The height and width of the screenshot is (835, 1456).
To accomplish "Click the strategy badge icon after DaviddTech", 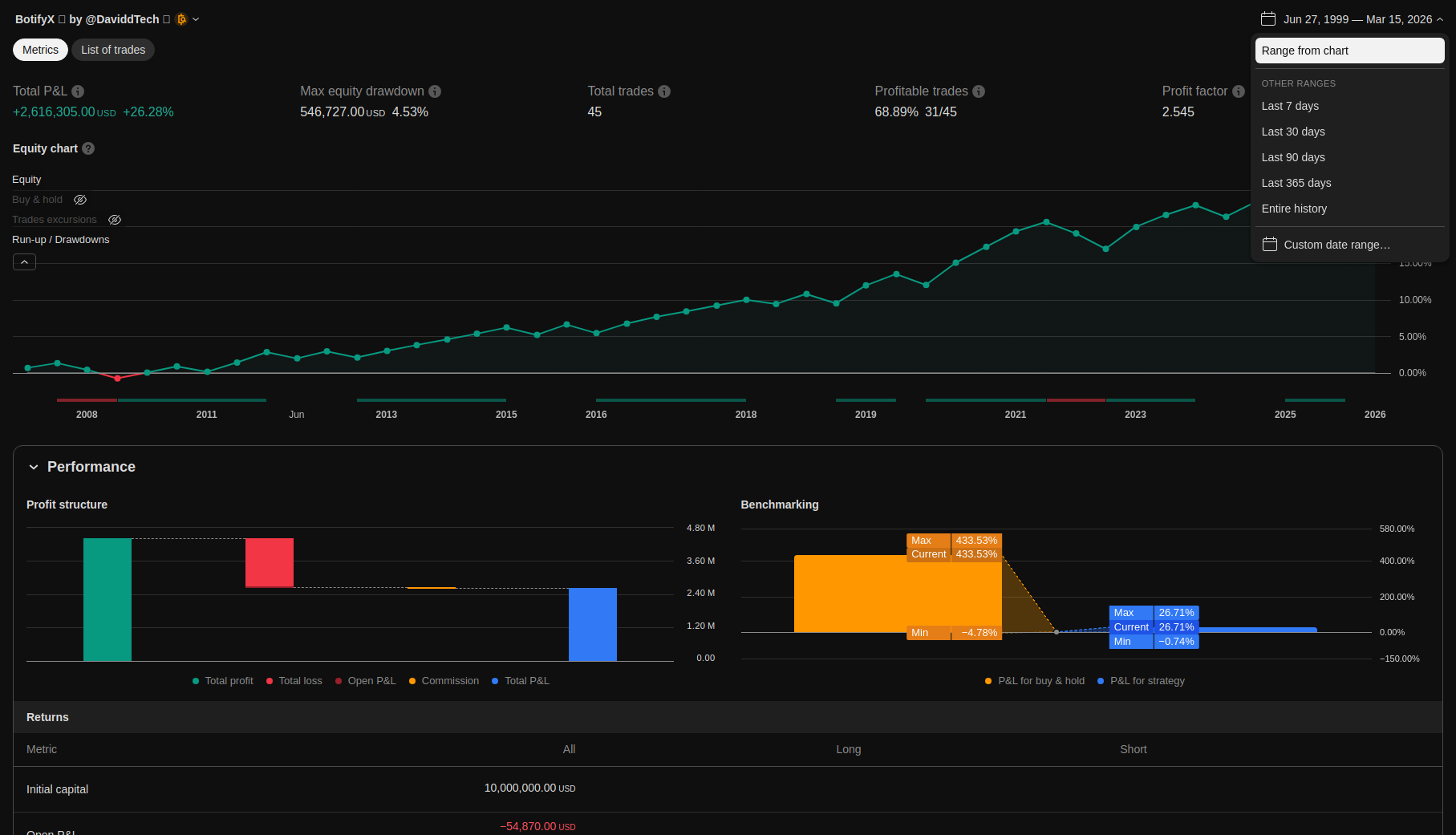I will 181,19.
